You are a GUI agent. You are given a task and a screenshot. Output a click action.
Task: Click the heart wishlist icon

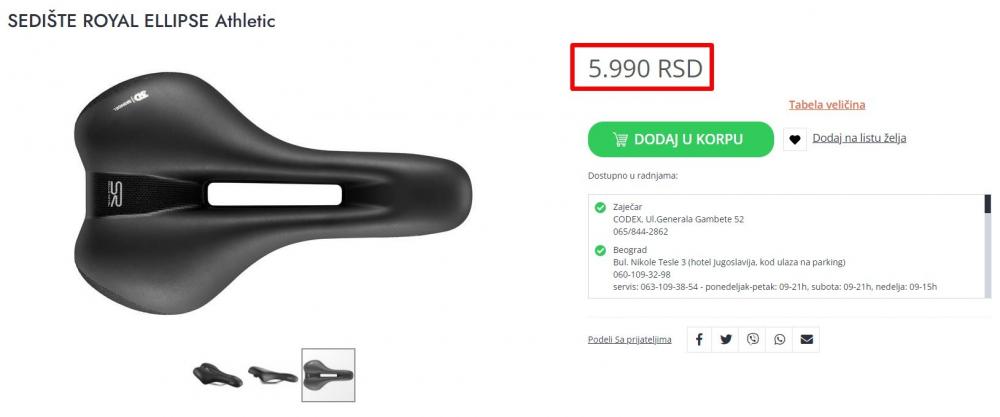point(794,139)
